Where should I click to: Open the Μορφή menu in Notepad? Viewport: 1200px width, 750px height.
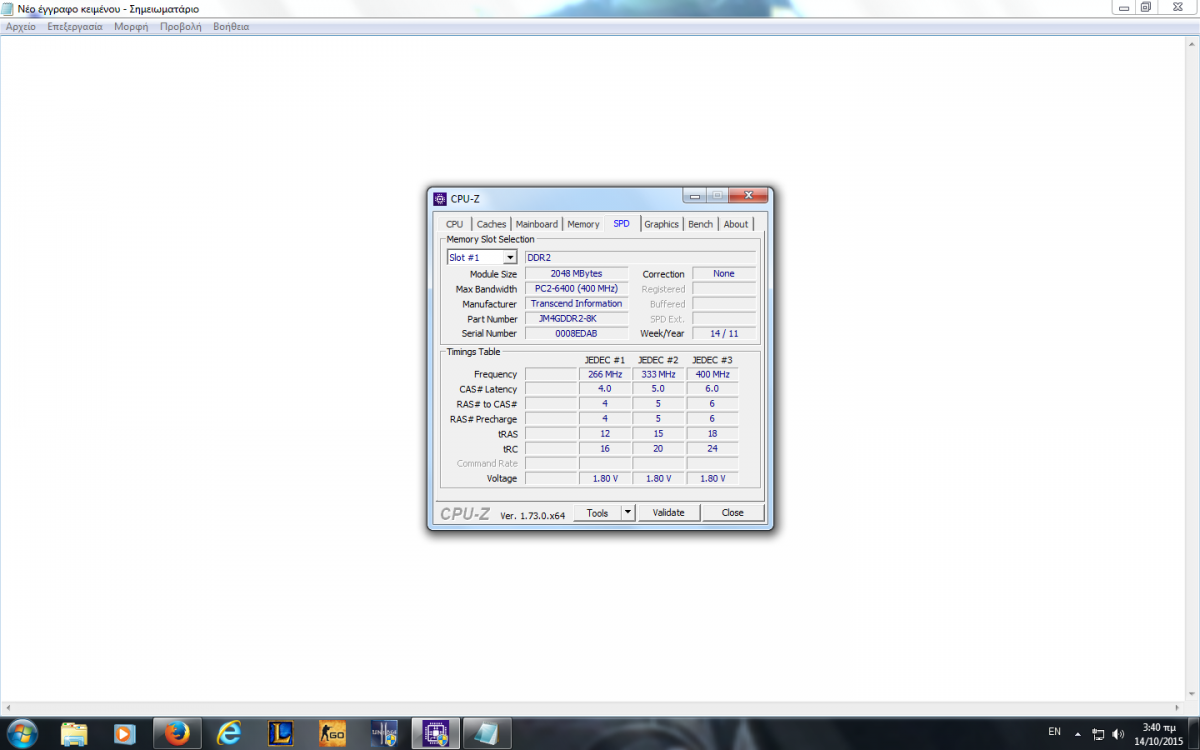tap(131, 27)
